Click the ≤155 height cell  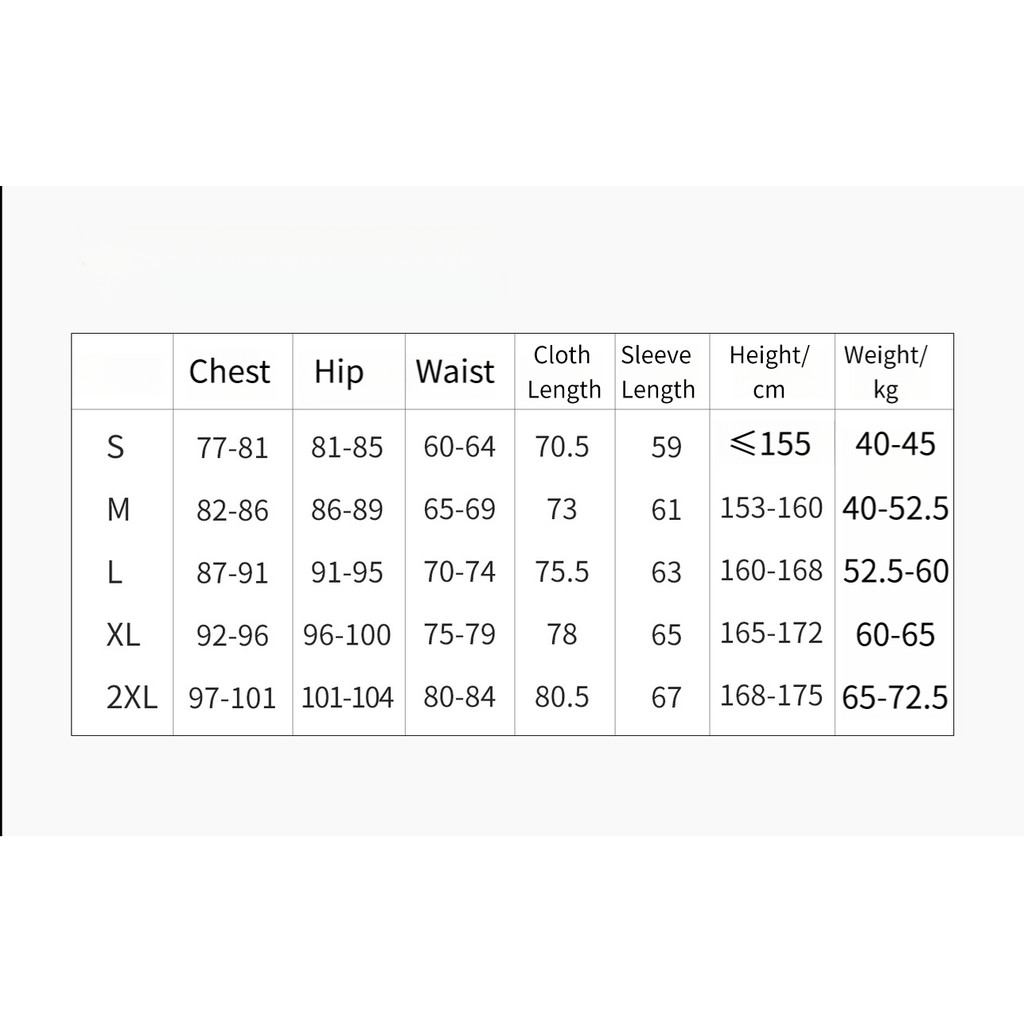(770, 444)
